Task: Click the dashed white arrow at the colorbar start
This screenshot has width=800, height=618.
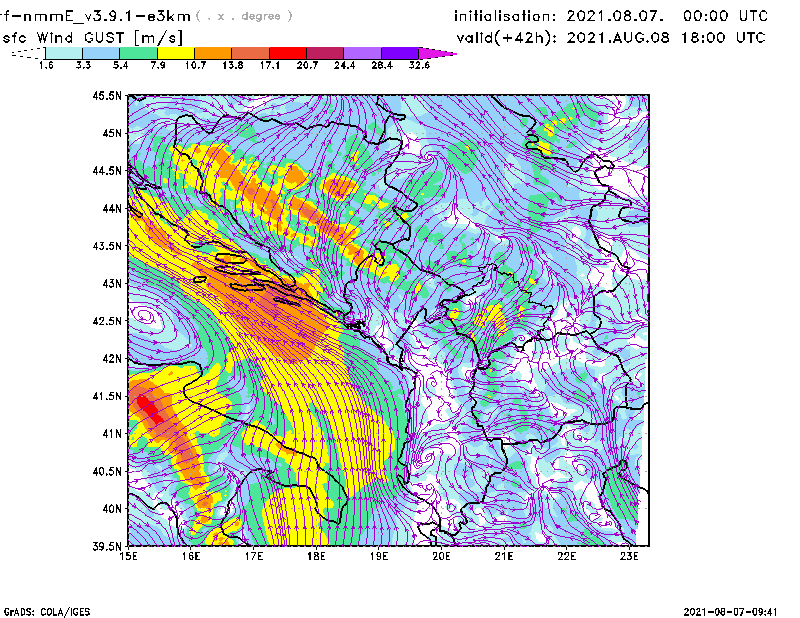Action: pos(28,53)
